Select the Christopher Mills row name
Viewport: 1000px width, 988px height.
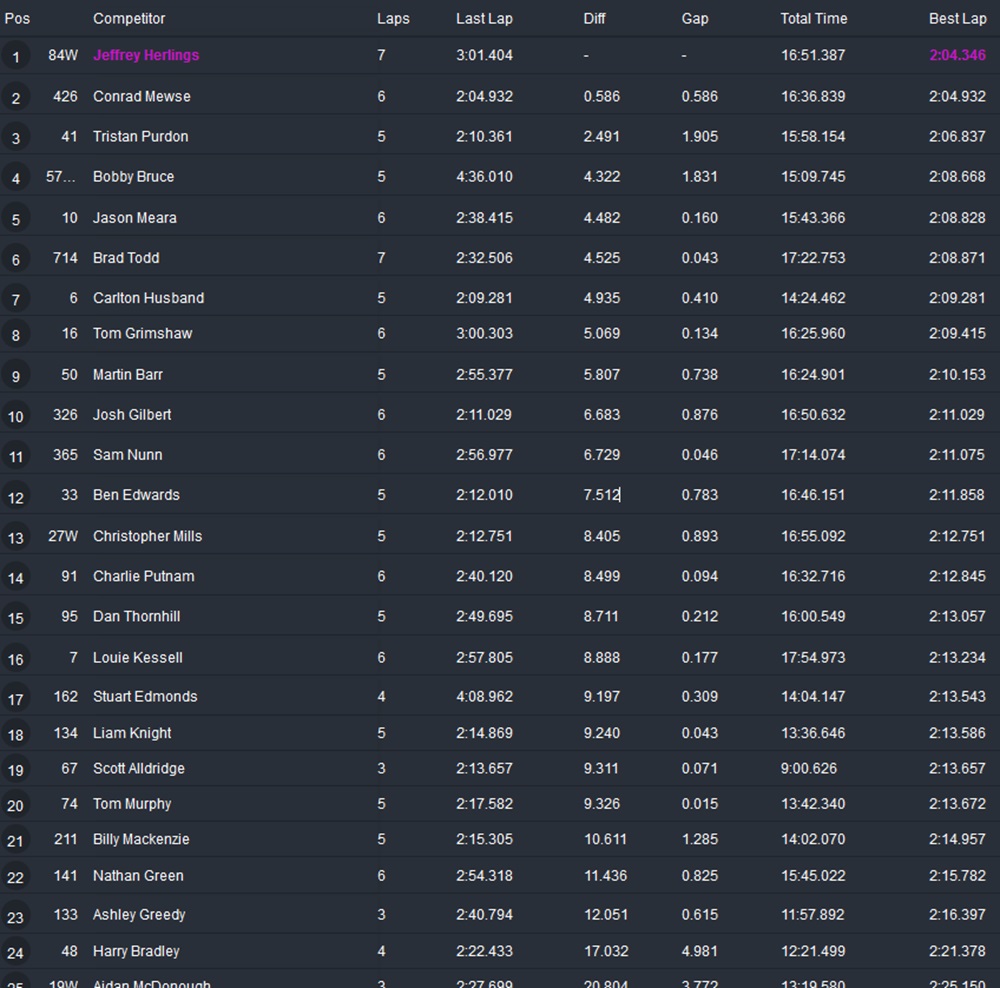[x=147, y=536]
